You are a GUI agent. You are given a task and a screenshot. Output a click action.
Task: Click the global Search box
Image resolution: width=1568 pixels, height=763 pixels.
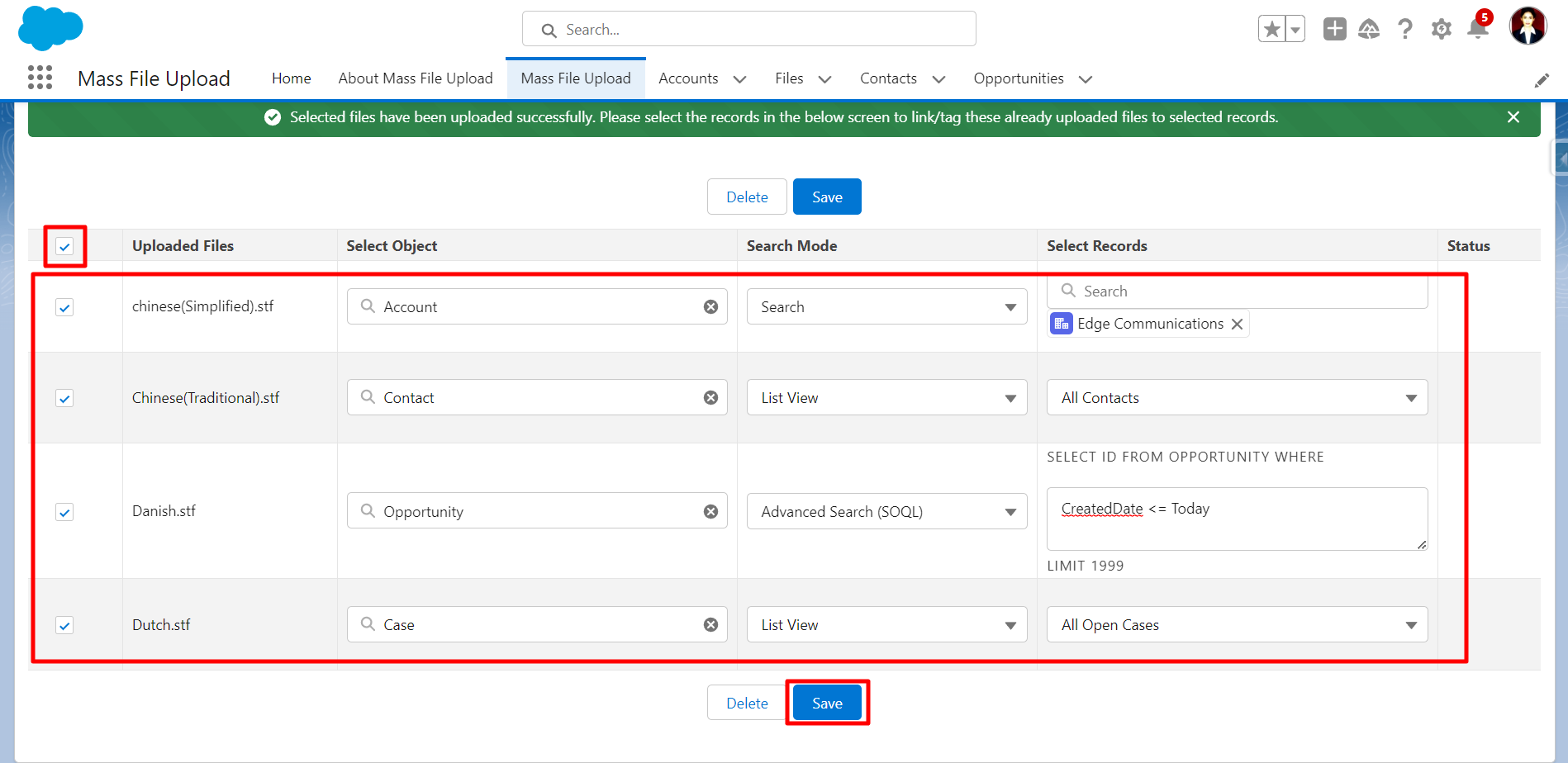[x=748, y=29]
